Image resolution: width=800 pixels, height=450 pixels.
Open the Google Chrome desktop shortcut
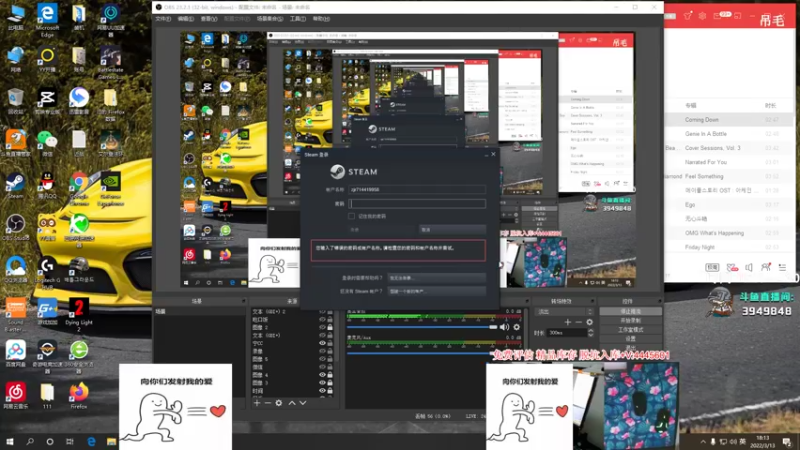(79, 189)
